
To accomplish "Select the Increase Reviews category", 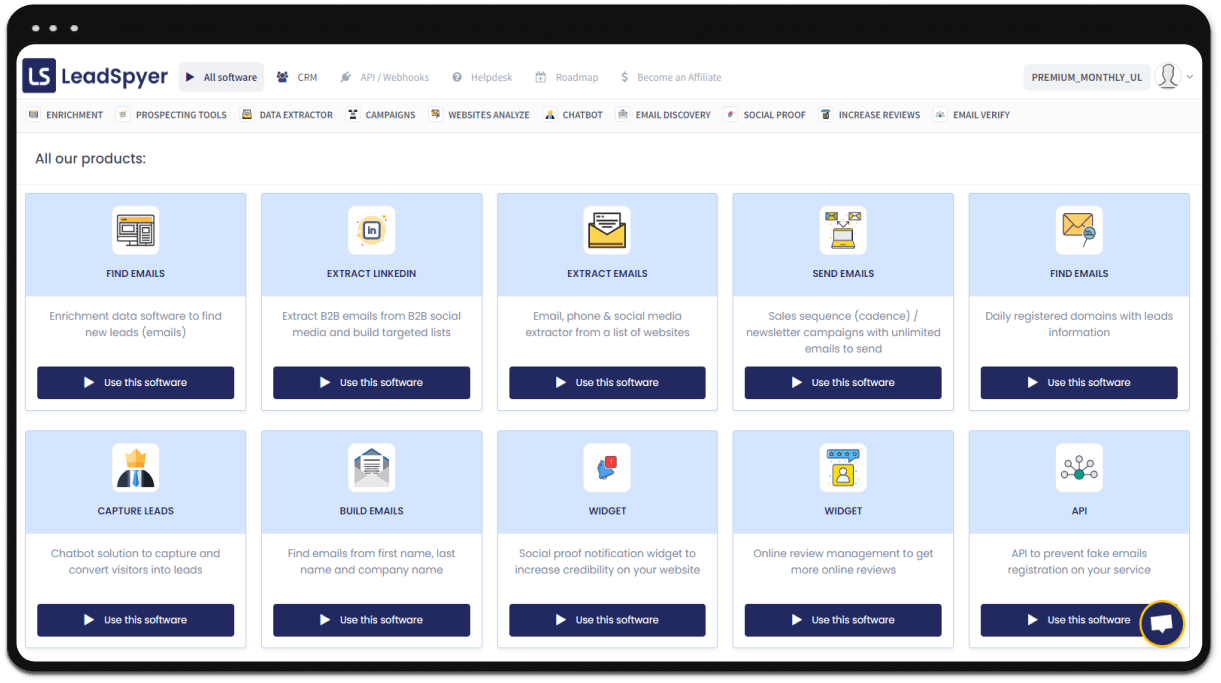I will (x=870, y=115).
